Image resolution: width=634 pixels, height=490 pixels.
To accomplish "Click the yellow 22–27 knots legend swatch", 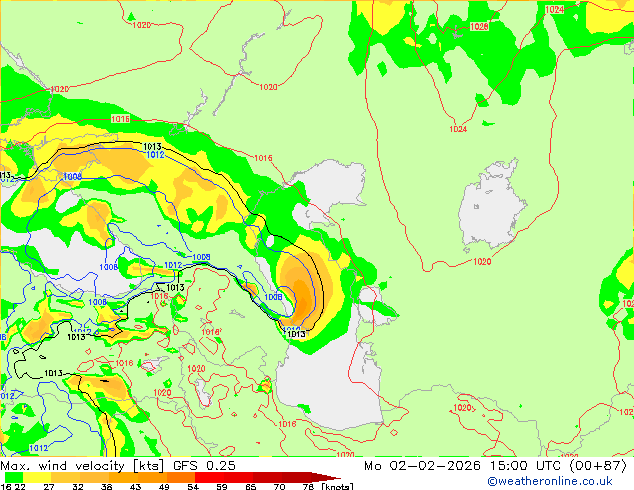I will (x=37, y=477).
